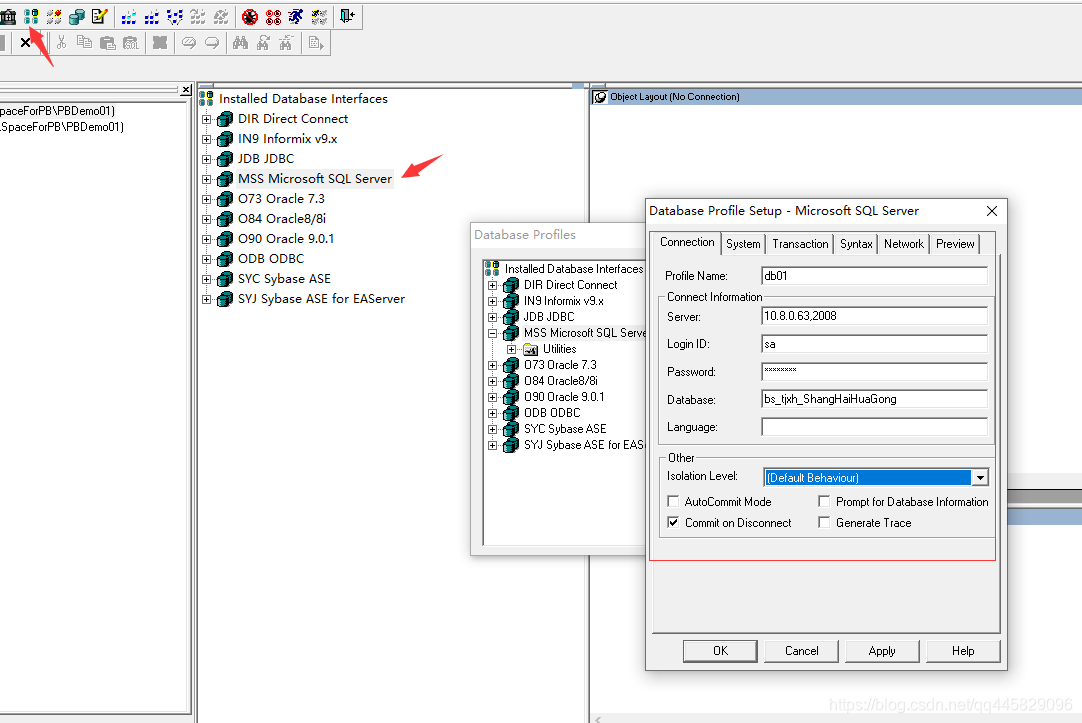Click the Apply button
This screenshot has height=723, width=1082.
pos(882,651)
